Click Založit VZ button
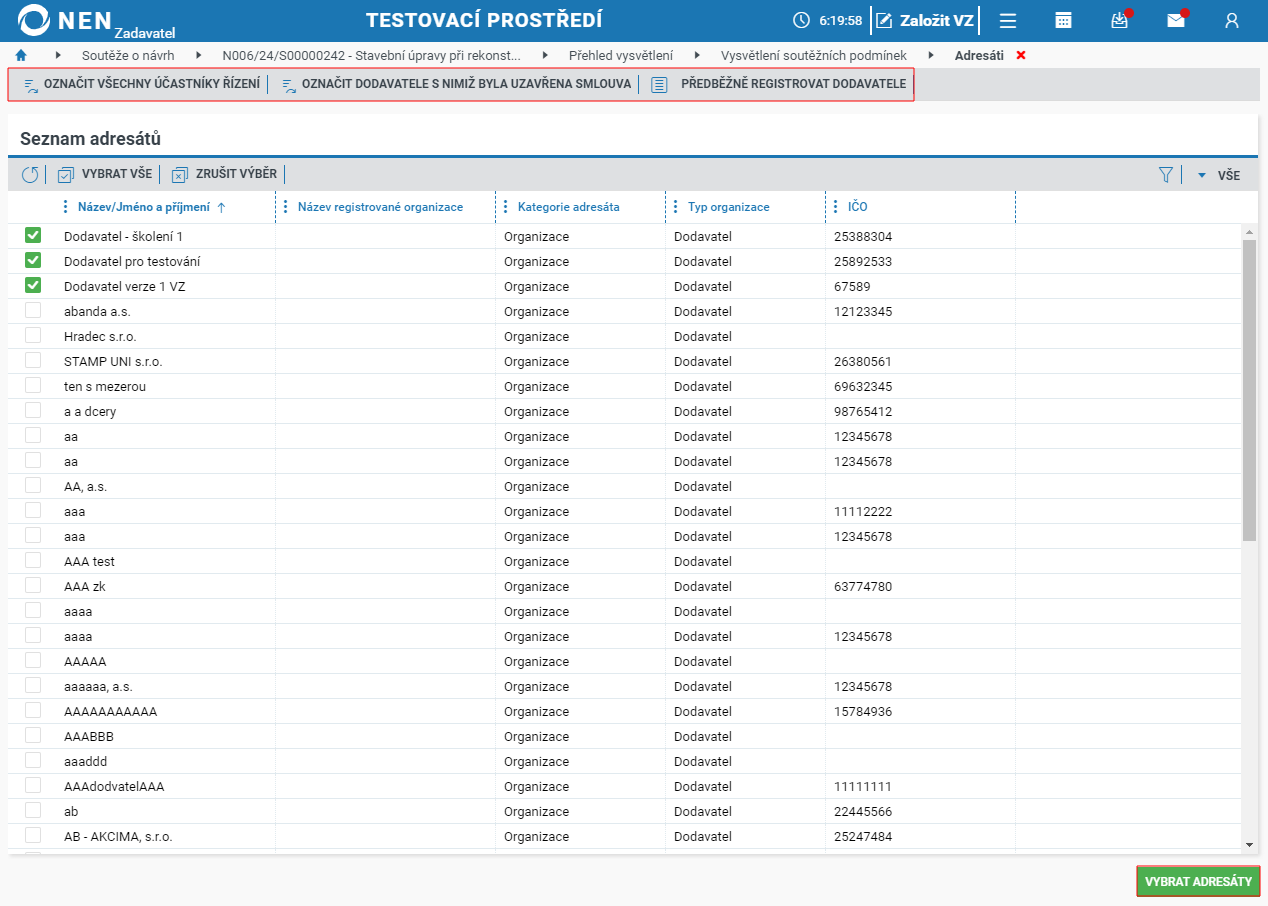This screenshot has height=906, width=1268. click(924, 20)
